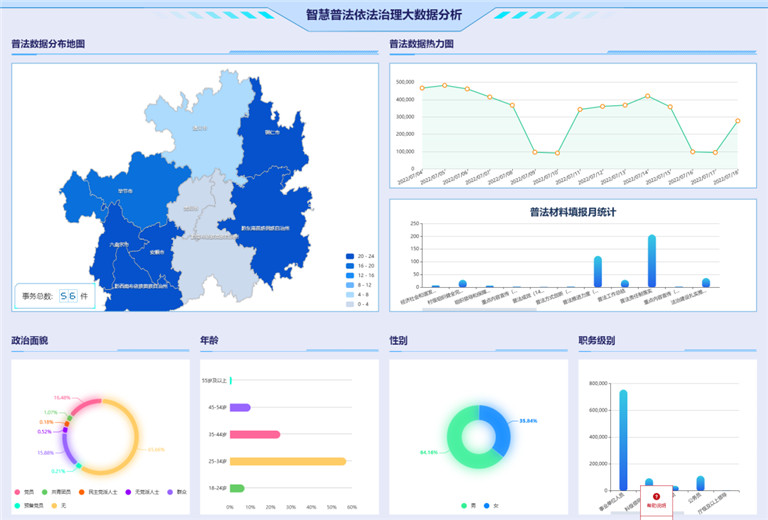Toggle the 预备党员 legend item
This screenshot has width=768, height=520.
pyautogui.click(x=29, y=505)
